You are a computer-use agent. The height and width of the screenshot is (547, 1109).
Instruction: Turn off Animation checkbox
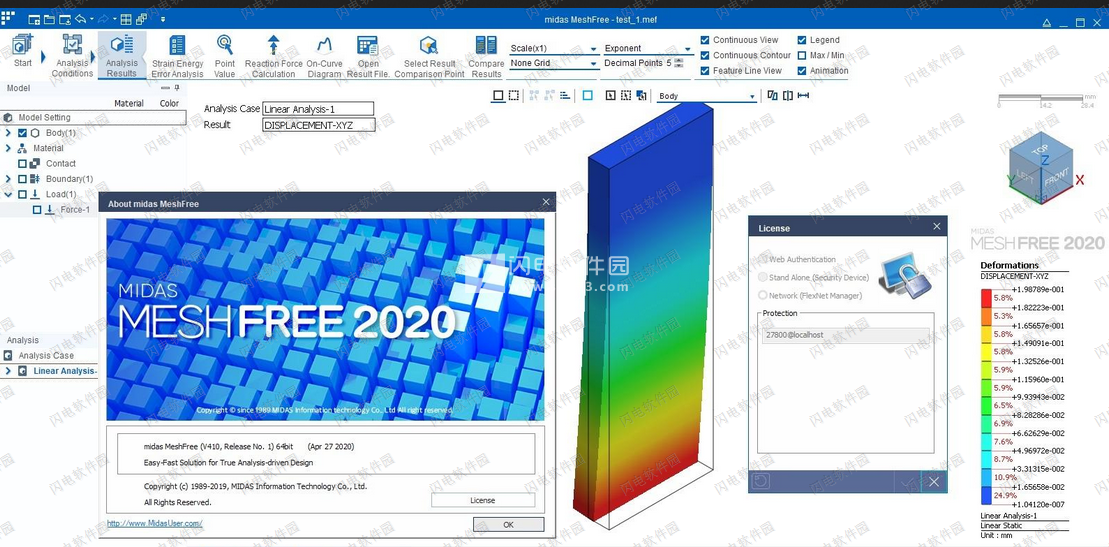point(802,71)
